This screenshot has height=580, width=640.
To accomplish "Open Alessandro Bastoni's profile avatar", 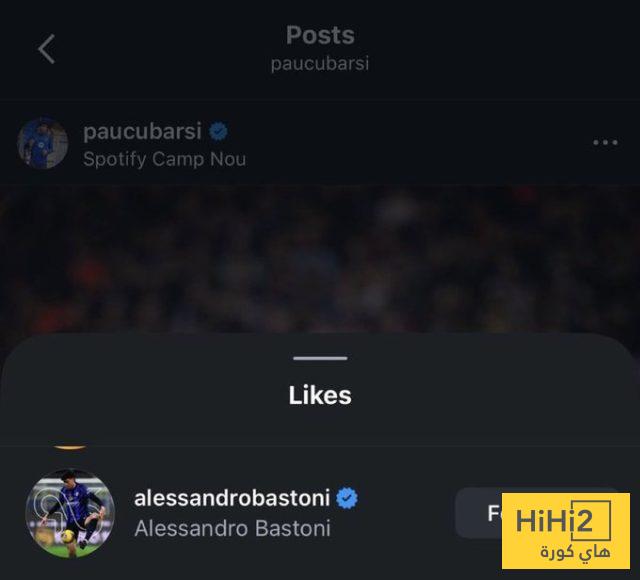I will [70, 513].
